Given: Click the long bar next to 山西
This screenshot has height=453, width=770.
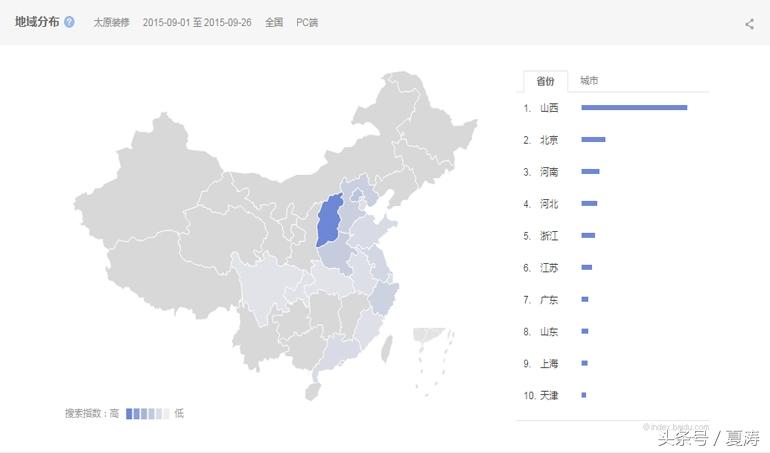Looking at the screenshot, I should (634, 108).
